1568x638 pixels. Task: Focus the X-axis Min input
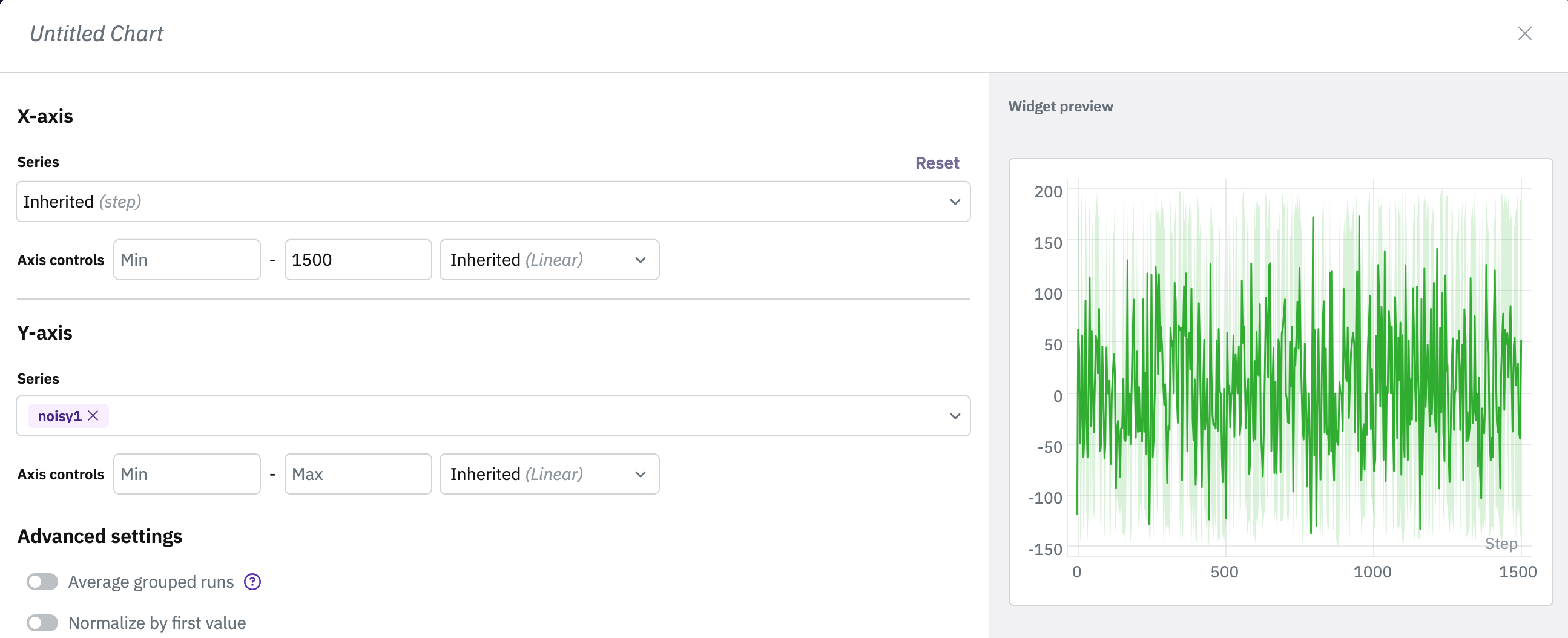pyautogui.click(x=187, y=260)
